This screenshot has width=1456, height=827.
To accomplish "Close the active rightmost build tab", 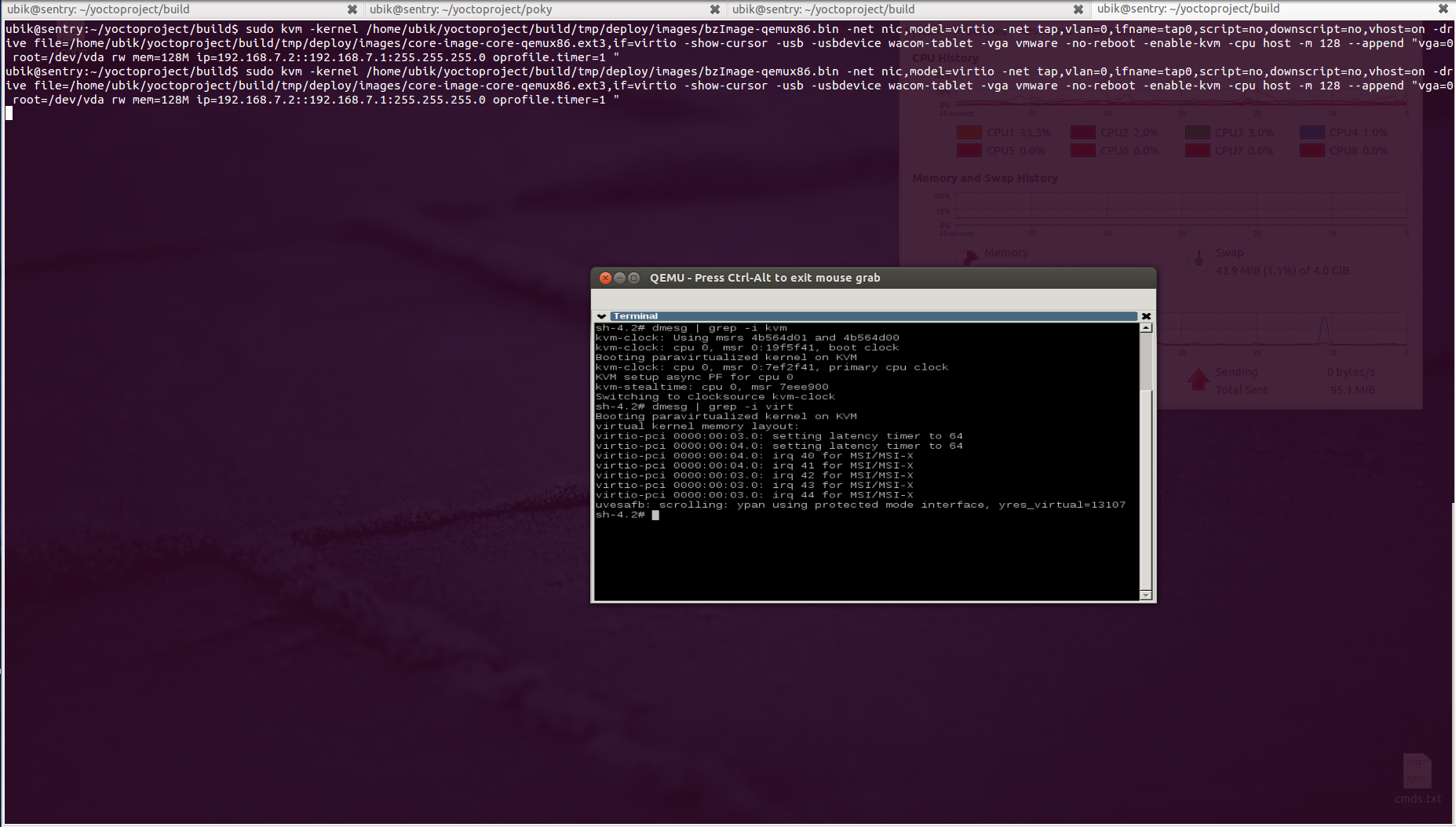I will coord(1443,9).
